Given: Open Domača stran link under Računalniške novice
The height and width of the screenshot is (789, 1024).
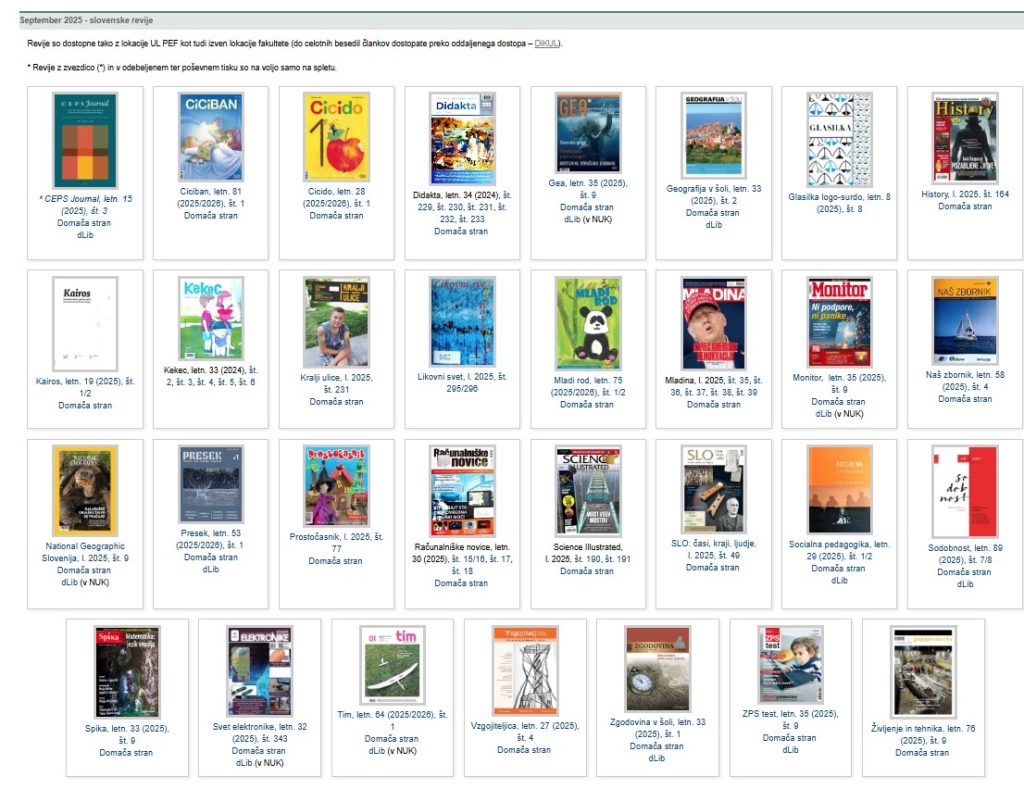Looking at the screenshot, I should click(x=461, y=583).
